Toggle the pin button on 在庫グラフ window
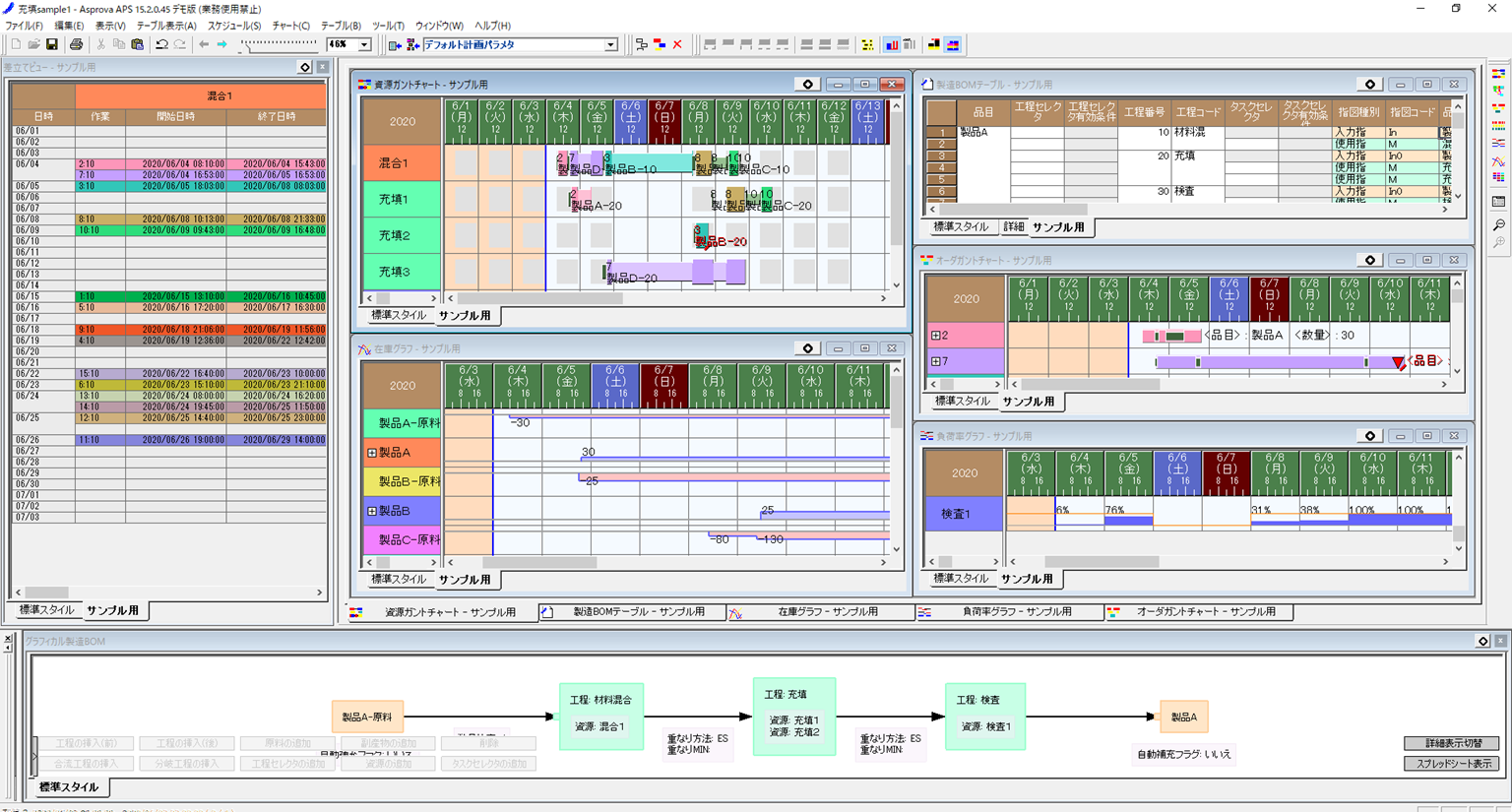The image size is (1512, 812). click(807, 348)
